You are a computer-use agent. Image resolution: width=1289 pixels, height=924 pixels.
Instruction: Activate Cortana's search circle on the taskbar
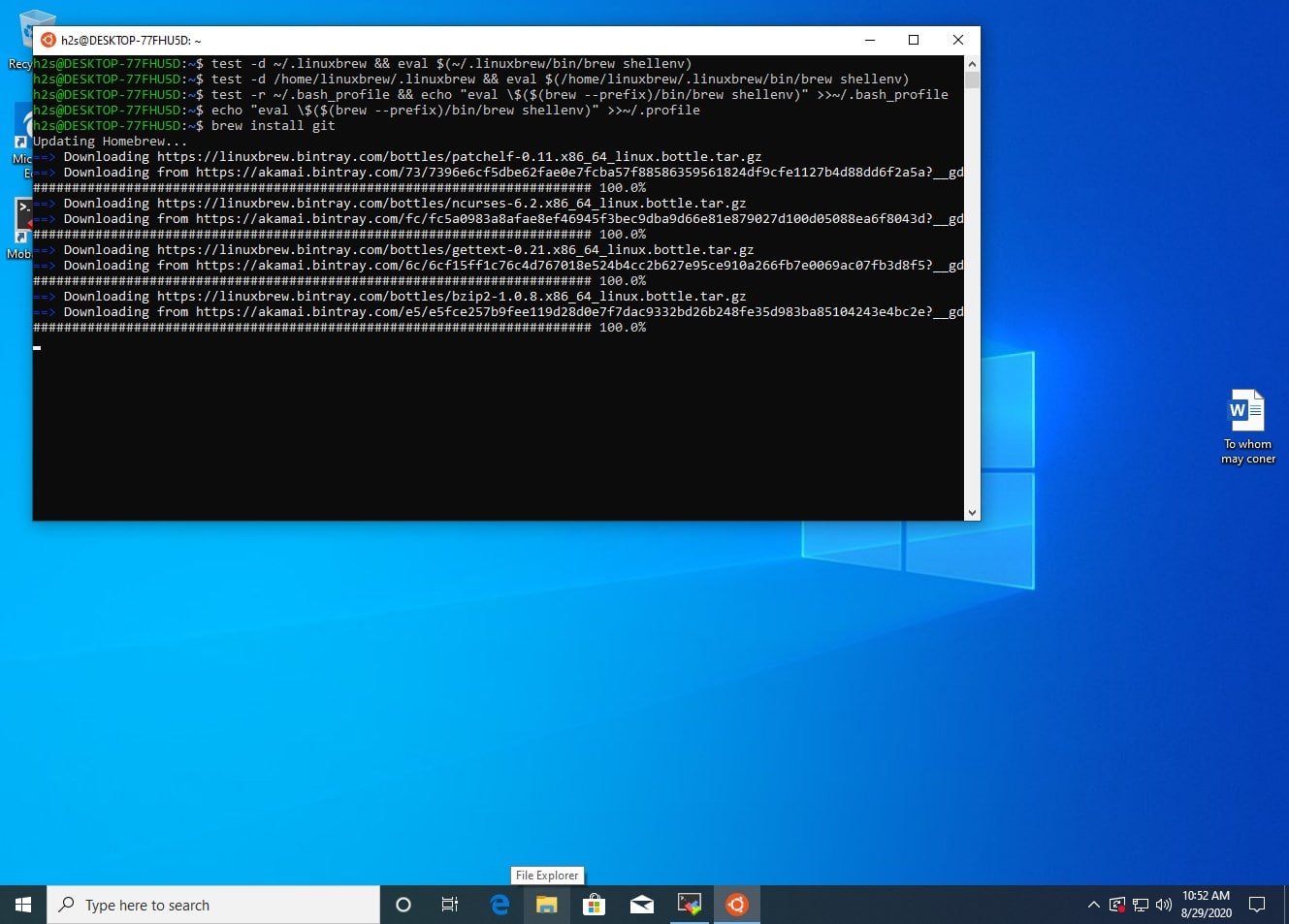[403, 905]
